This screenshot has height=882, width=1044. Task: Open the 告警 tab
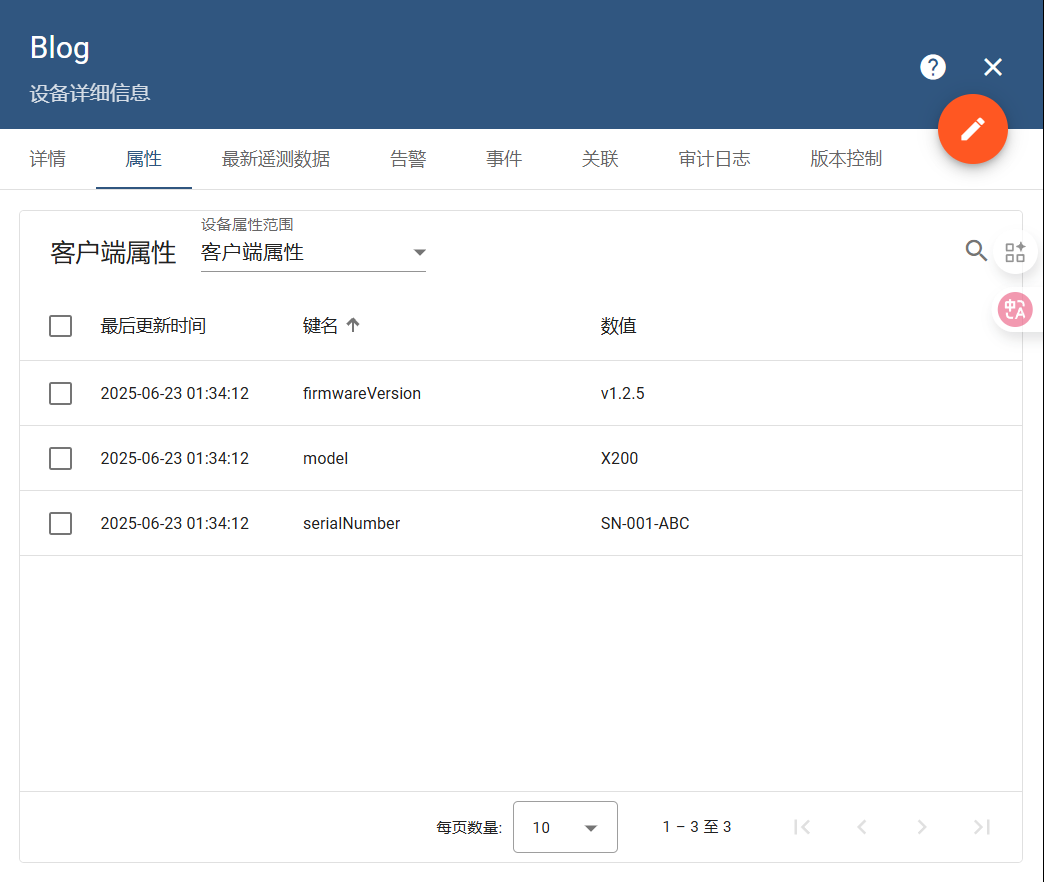[408, 159]
